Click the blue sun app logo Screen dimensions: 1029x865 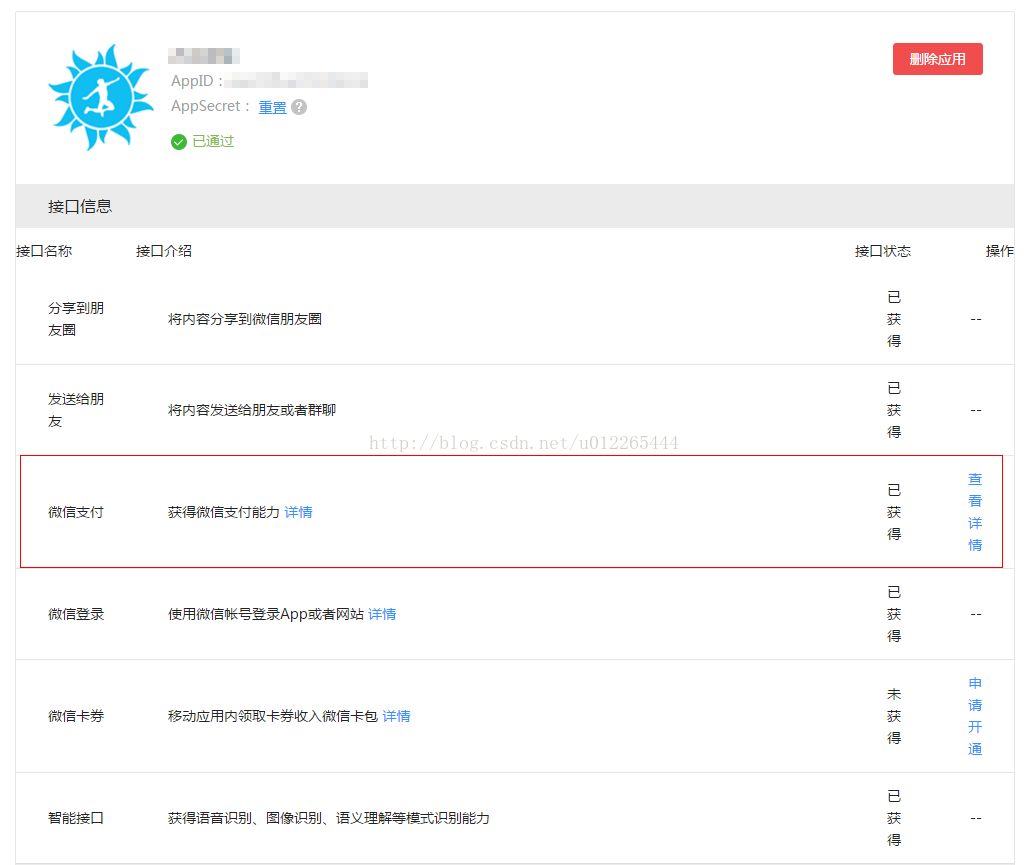click(x=101, y=98)
